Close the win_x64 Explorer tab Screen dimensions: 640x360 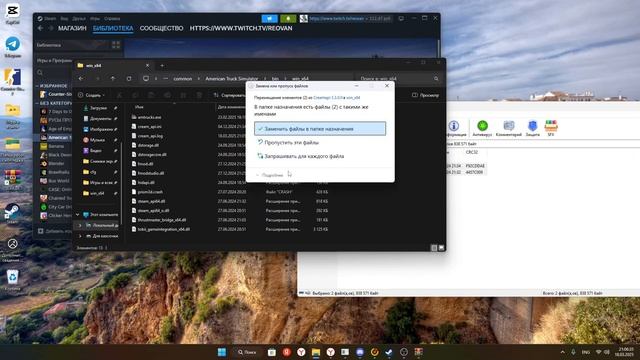coord(147,65)
